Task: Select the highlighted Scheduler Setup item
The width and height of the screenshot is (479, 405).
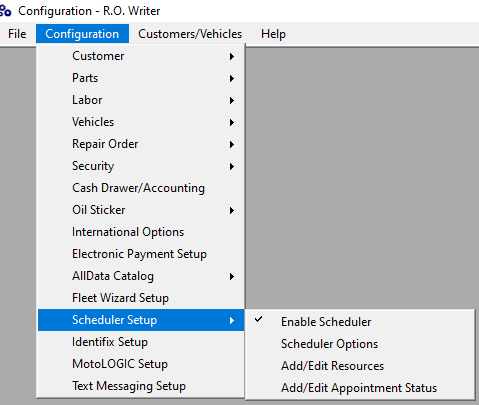Action: coord(141,320)
